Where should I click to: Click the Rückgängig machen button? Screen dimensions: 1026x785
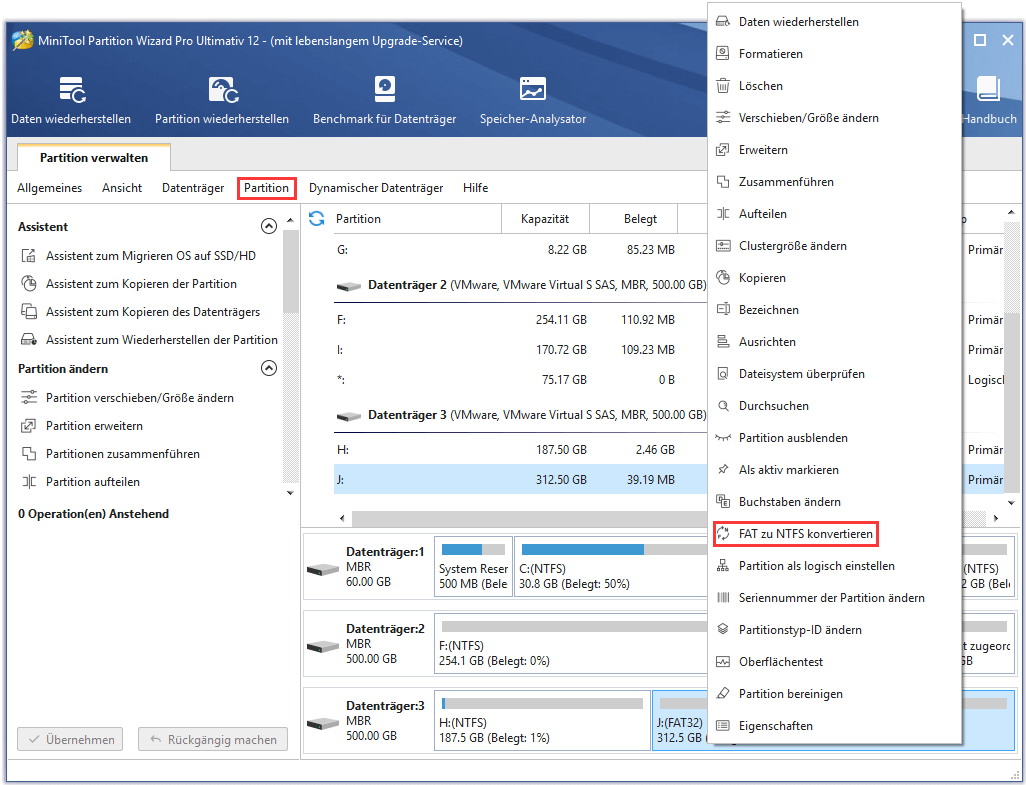point(213,740)
